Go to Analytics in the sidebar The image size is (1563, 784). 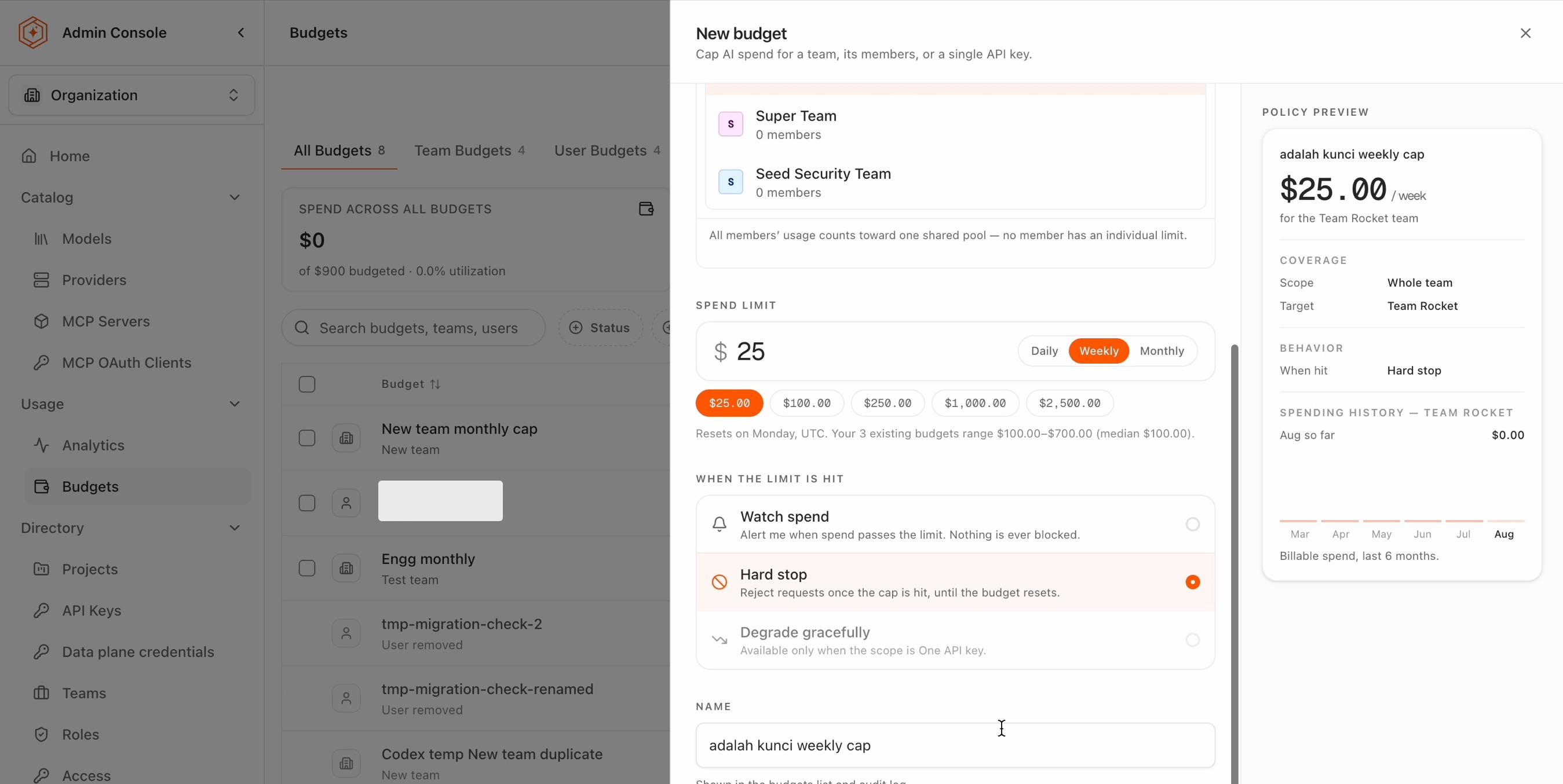[137, 445]
